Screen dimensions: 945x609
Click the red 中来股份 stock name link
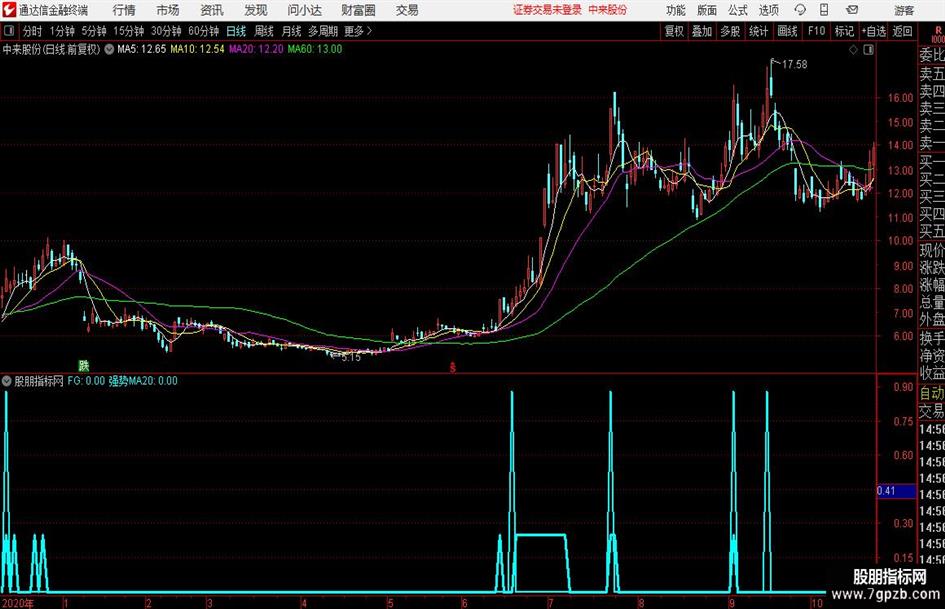tap(608, 10)
